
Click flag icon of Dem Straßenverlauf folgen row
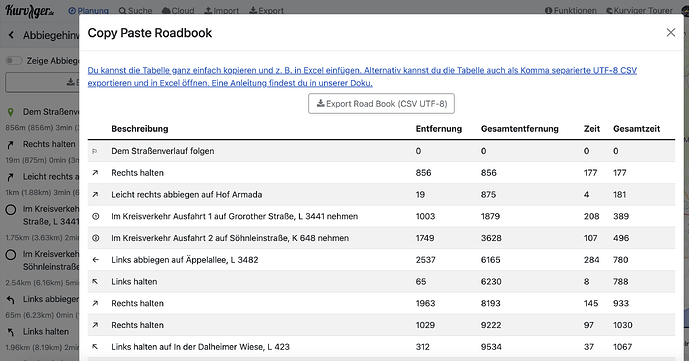pyautogui.click(x=94, y=151)
